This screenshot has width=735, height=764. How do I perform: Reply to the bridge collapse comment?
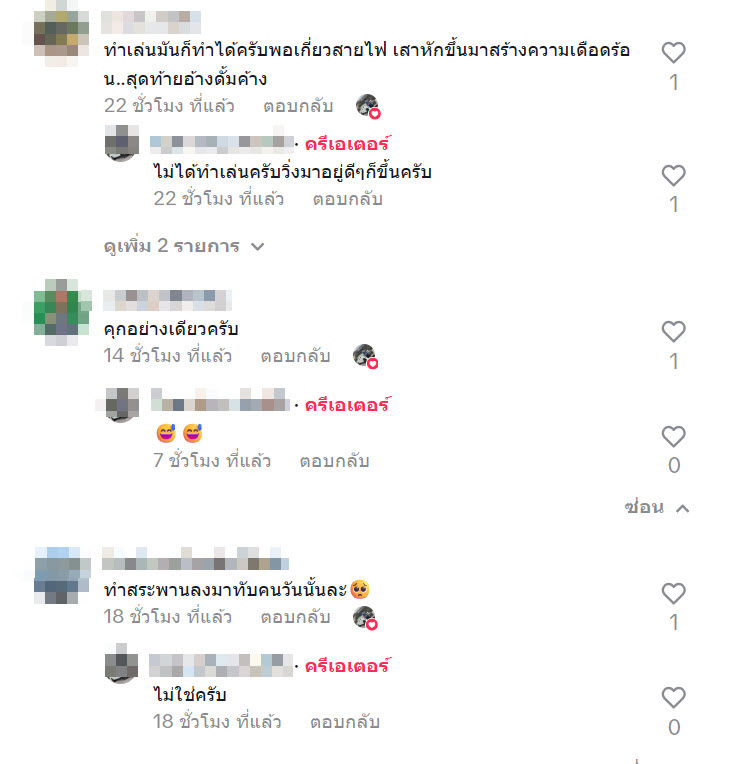(x=295, y=617)
